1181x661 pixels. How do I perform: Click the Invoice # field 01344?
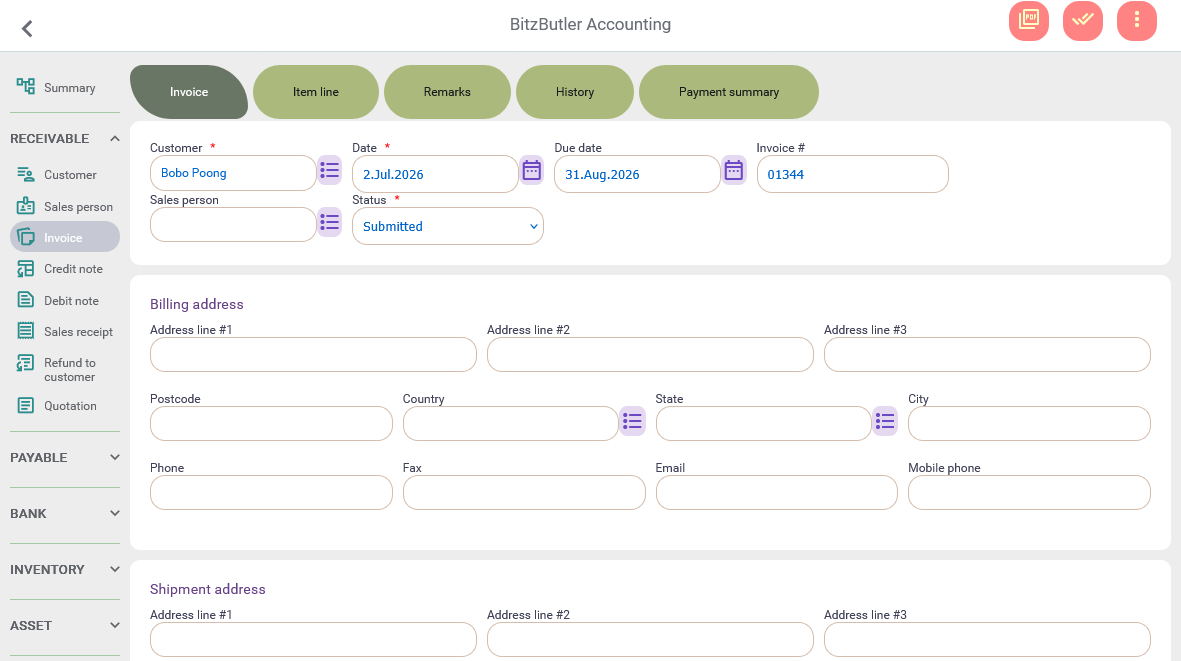point(852,174)
